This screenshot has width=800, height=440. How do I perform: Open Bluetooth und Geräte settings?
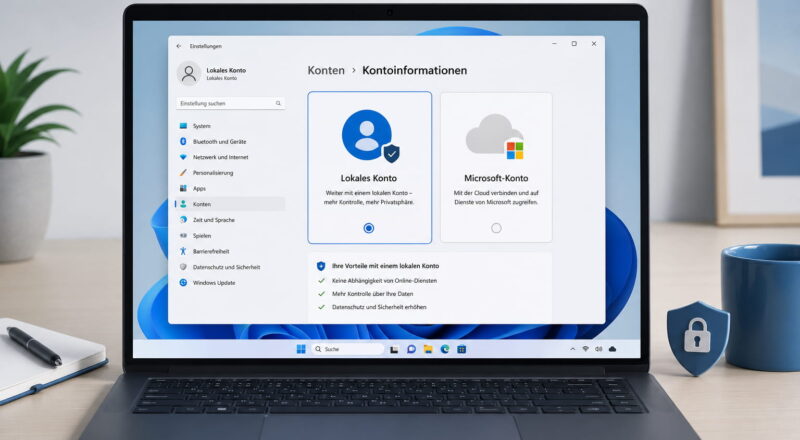230,141
